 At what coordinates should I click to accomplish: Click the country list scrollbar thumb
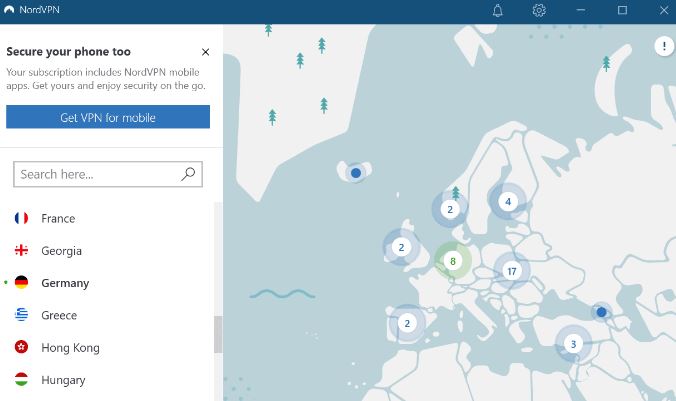(218, 335)
